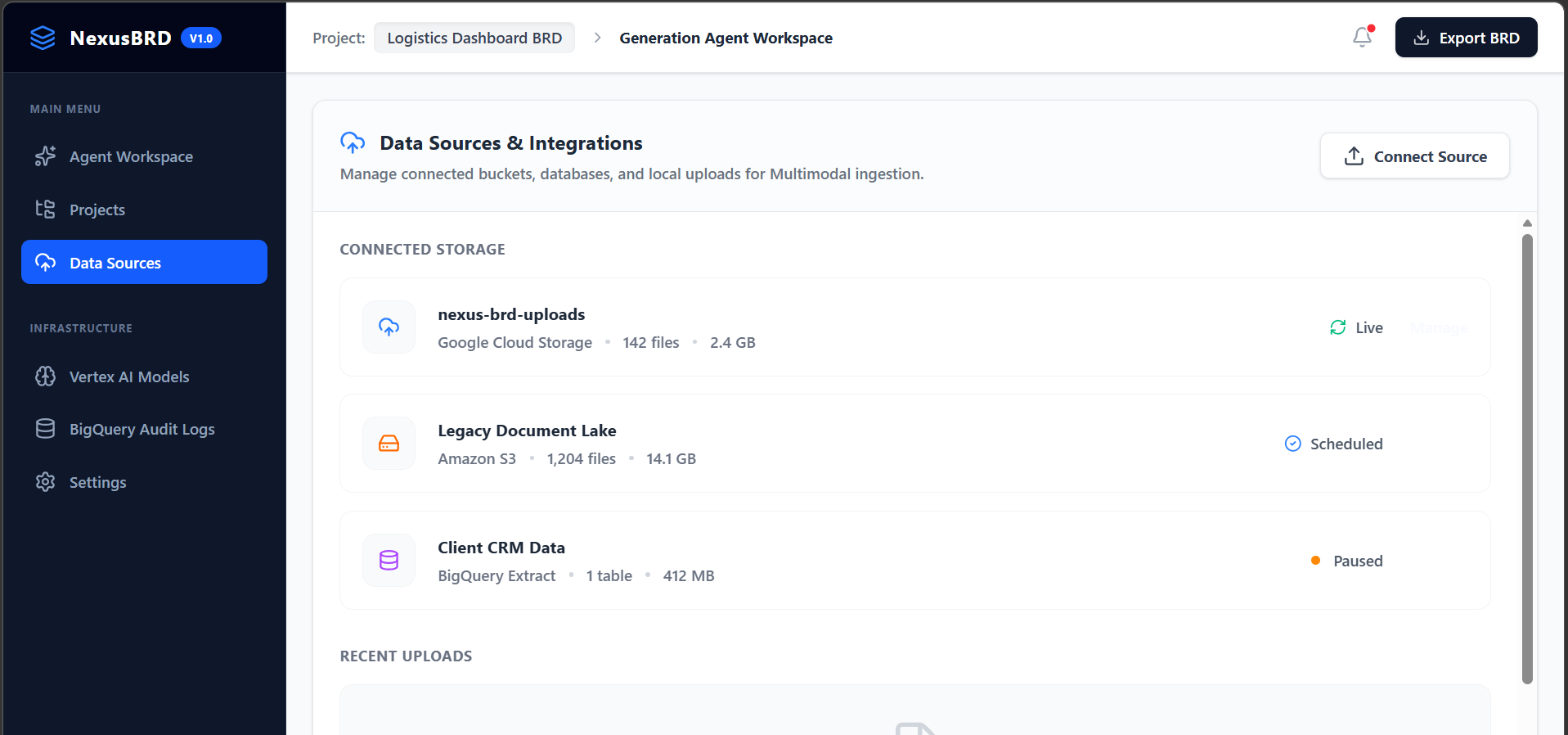Click the nexus-brd-uploads cloud storage icon
The width and height of the screenshot is (1568, 735).
click(389, 327)
